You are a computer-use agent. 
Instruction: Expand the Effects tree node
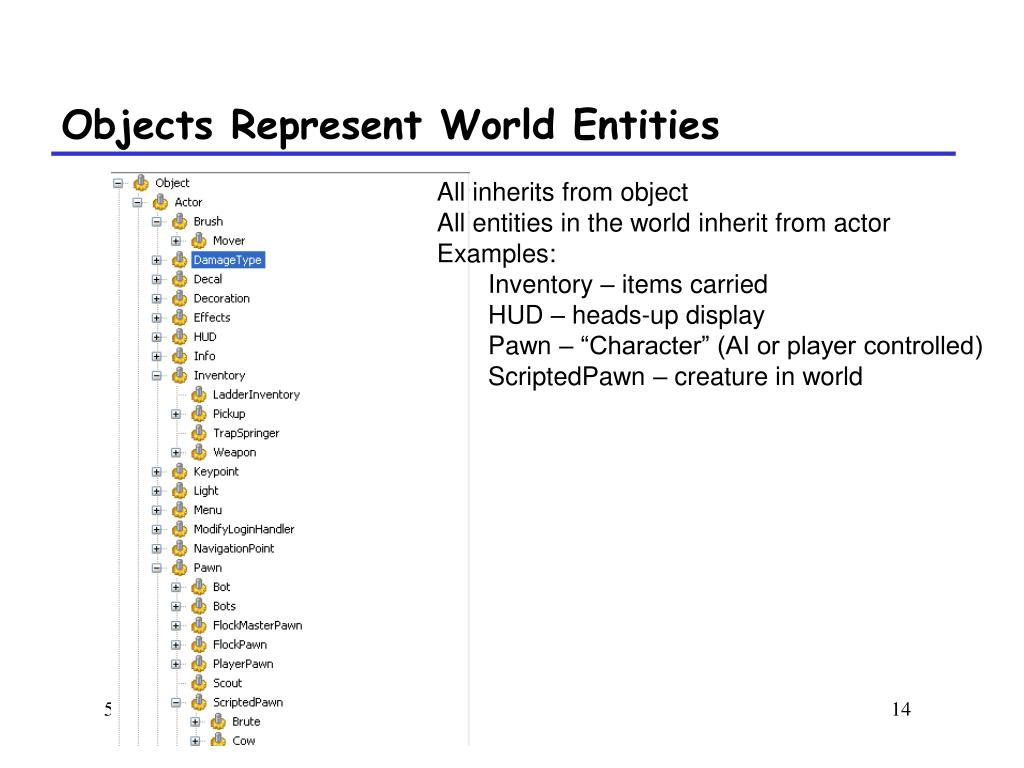[x=157, y=318]
